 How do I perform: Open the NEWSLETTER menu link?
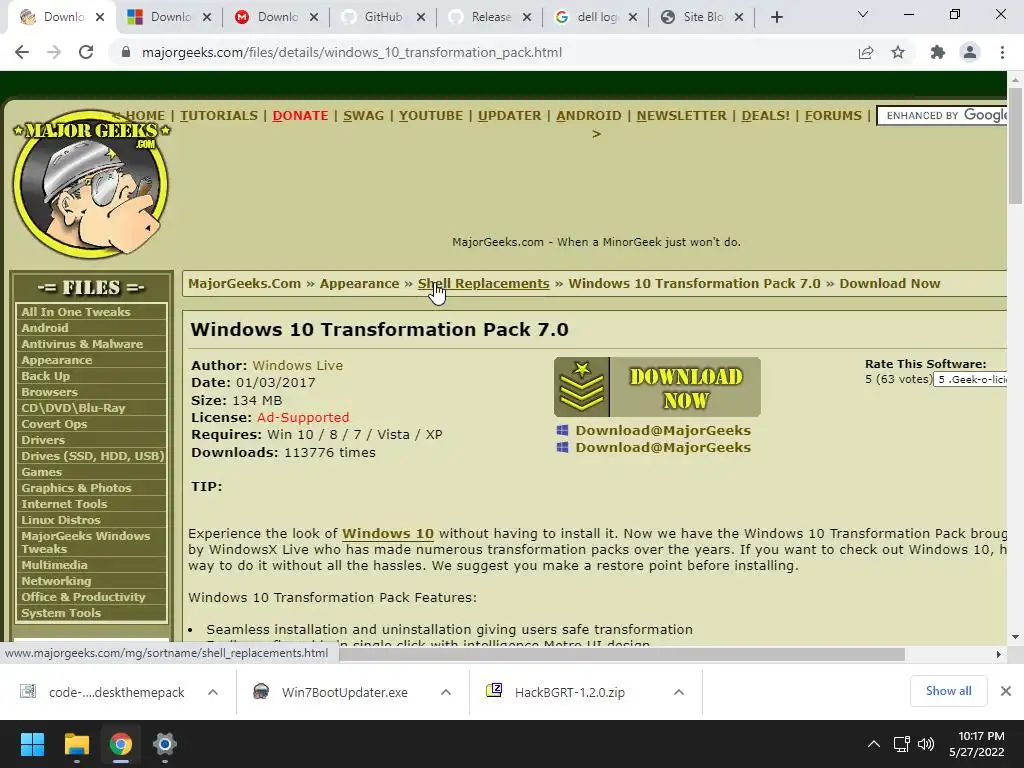(681, 116)
